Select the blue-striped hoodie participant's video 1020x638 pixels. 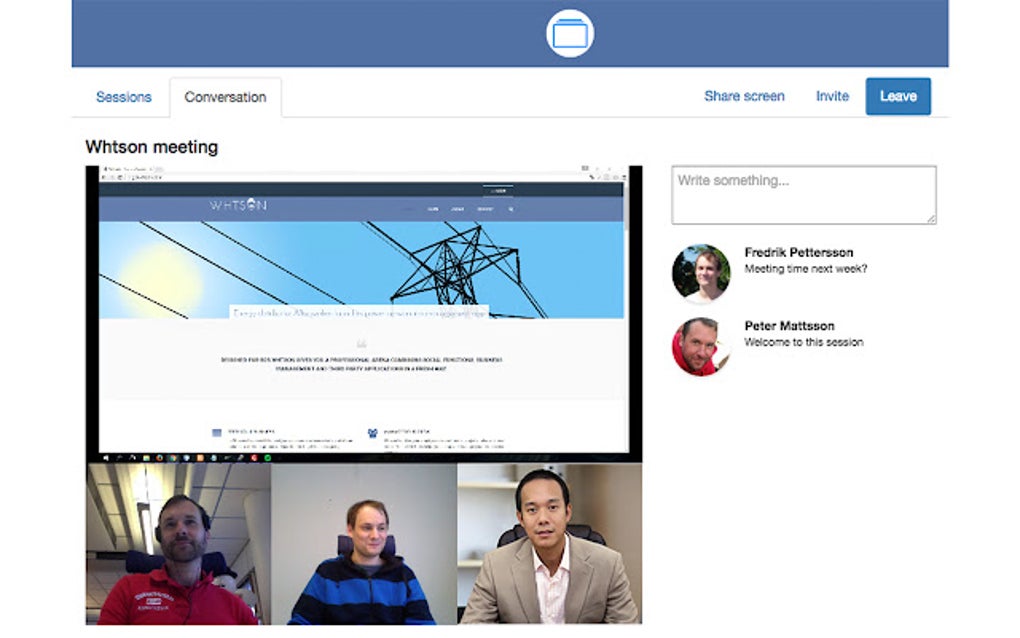pos(364,544)
